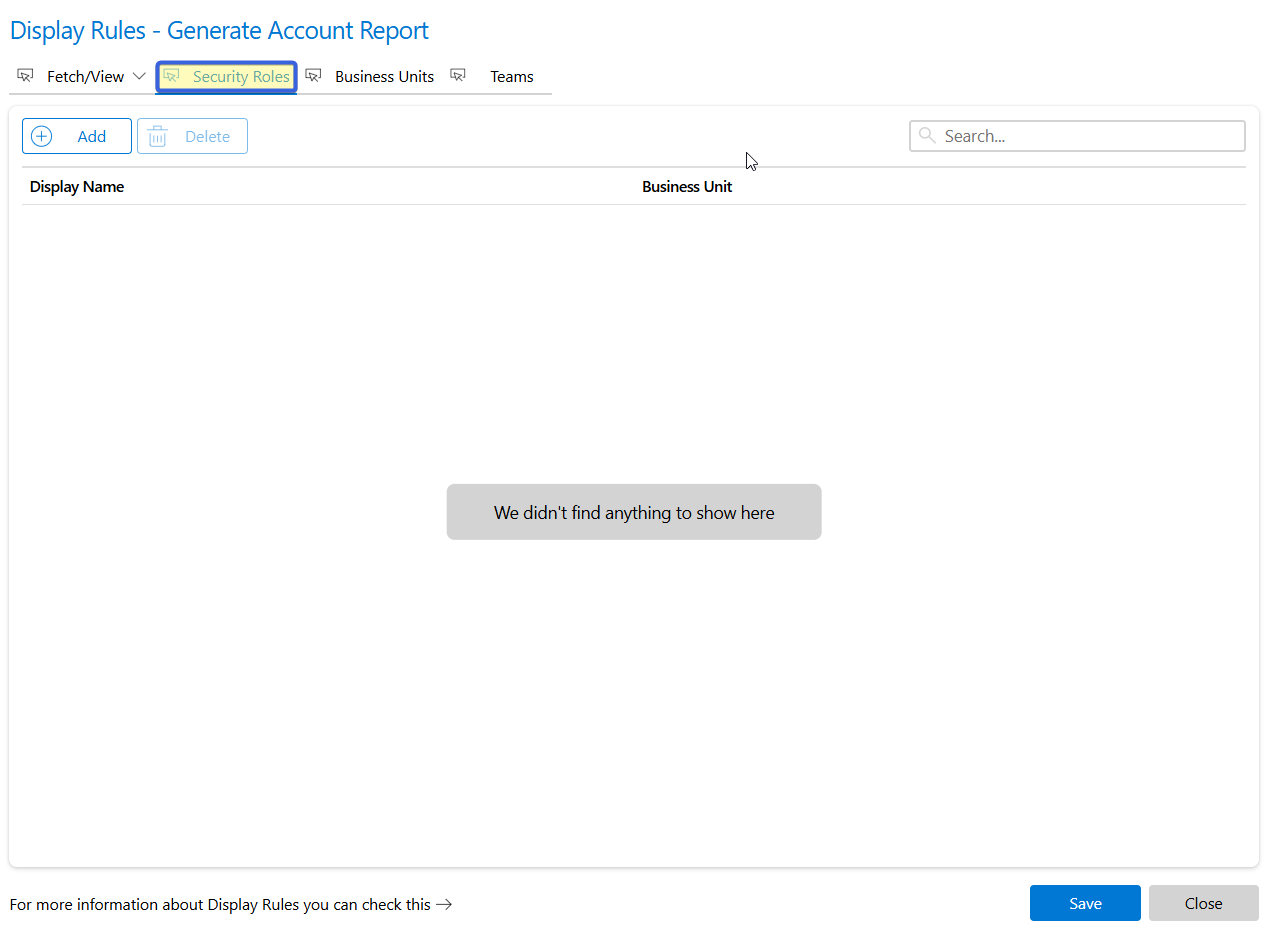Click the trash can icon on Delete
The width and height of the screenshot is (1267, 931).
(x=157, y=136)
